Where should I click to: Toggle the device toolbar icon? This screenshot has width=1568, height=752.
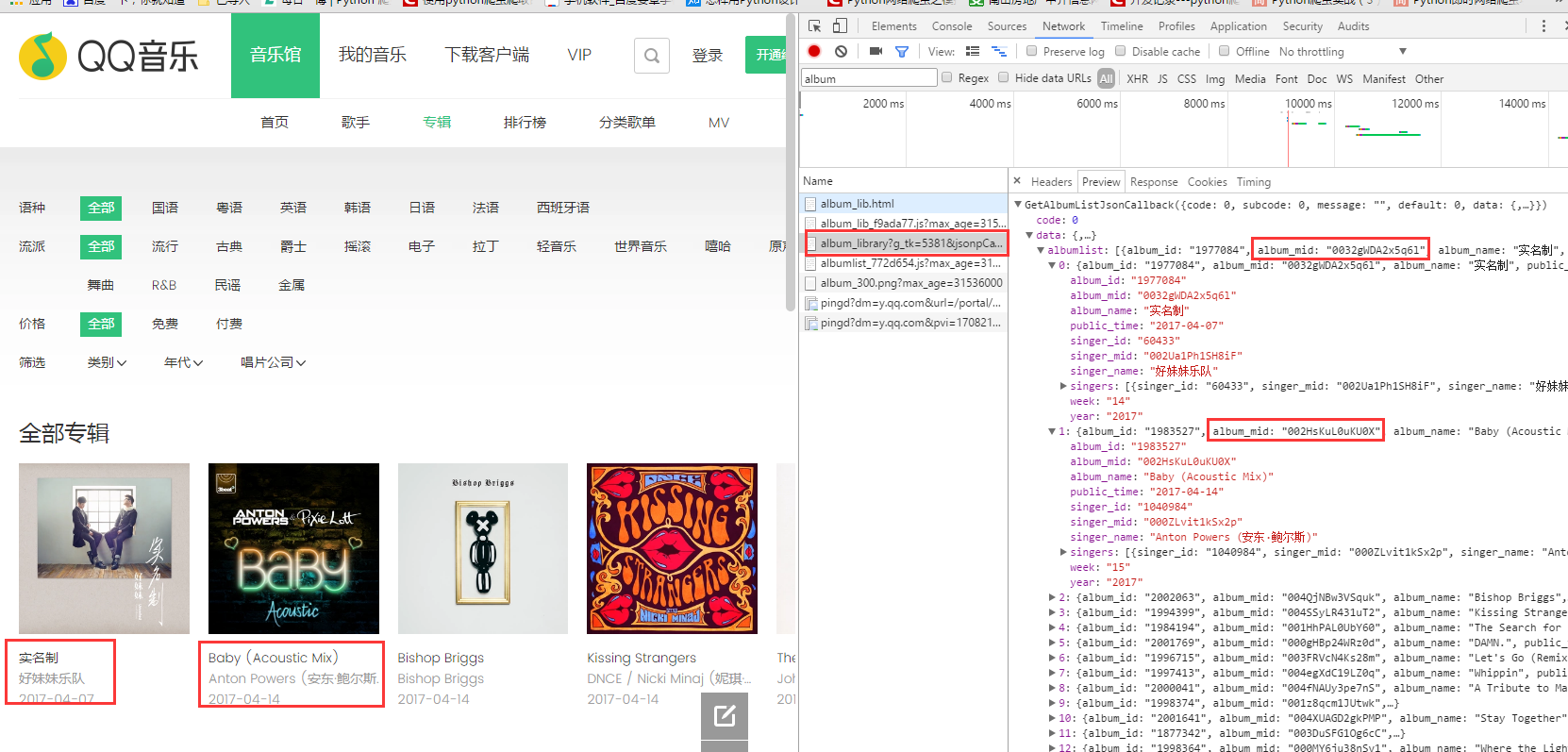tap(840, 26)
